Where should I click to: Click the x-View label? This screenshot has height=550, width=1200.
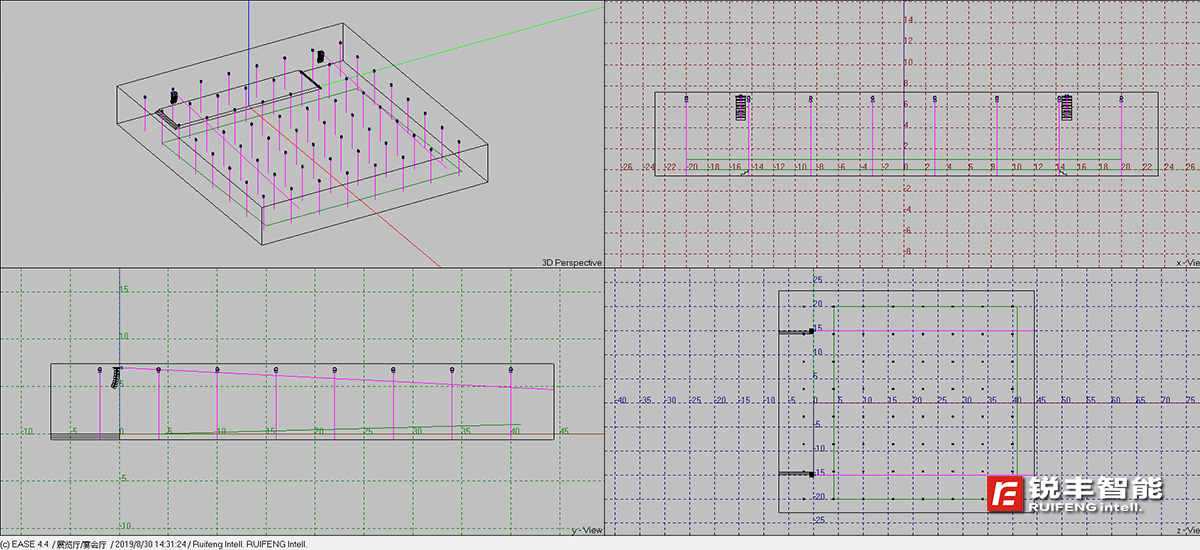tap(1187, 262)
